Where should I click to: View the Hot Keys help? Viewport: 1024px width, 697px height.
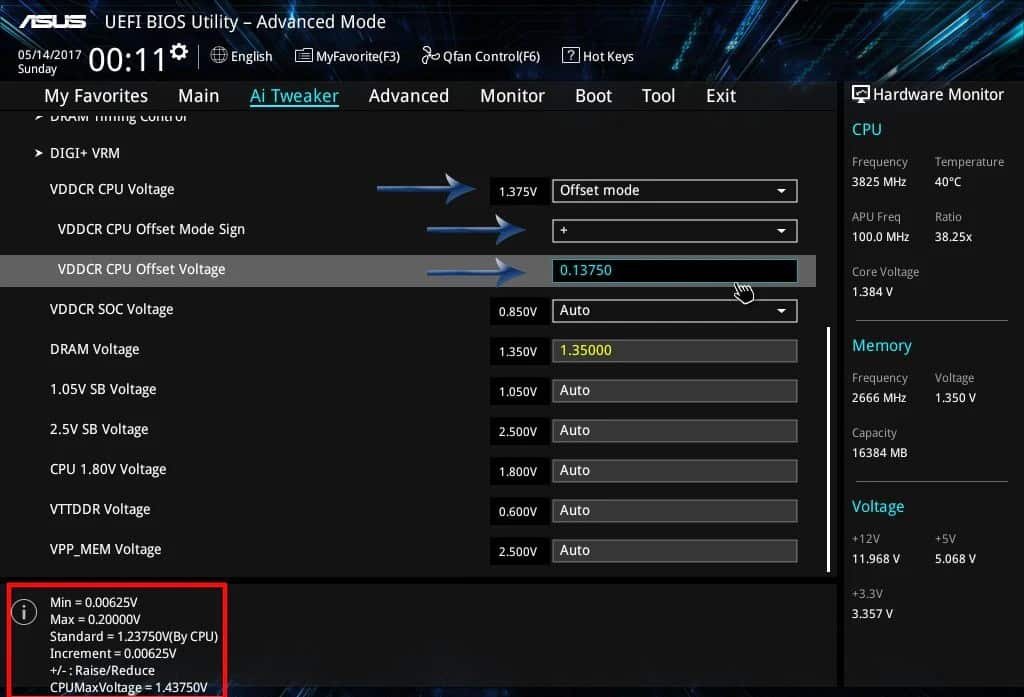pos(598,56)
